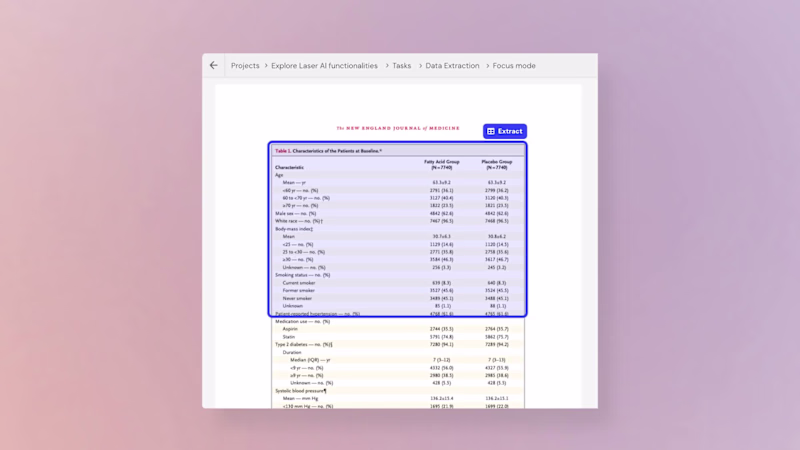Open the Projects breadcrumb

click(245, 66)
